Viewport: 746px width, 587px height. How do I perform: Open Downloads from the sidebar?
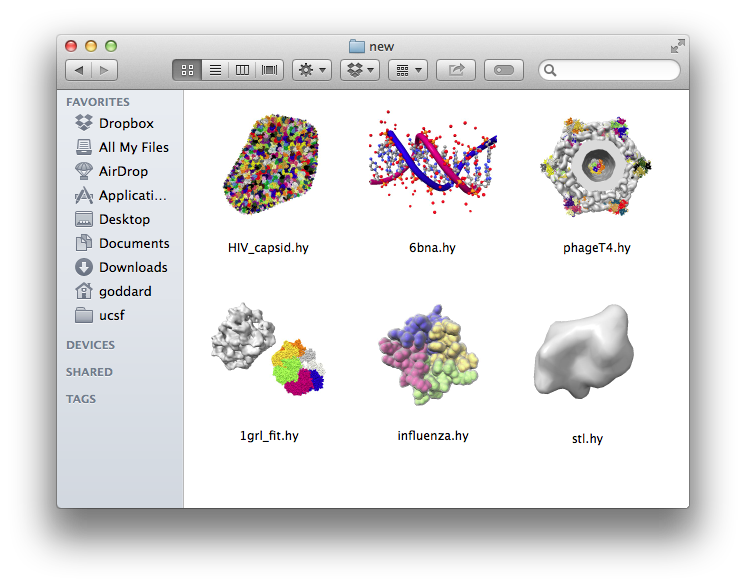pyautogui.click(x=132, y=267)
